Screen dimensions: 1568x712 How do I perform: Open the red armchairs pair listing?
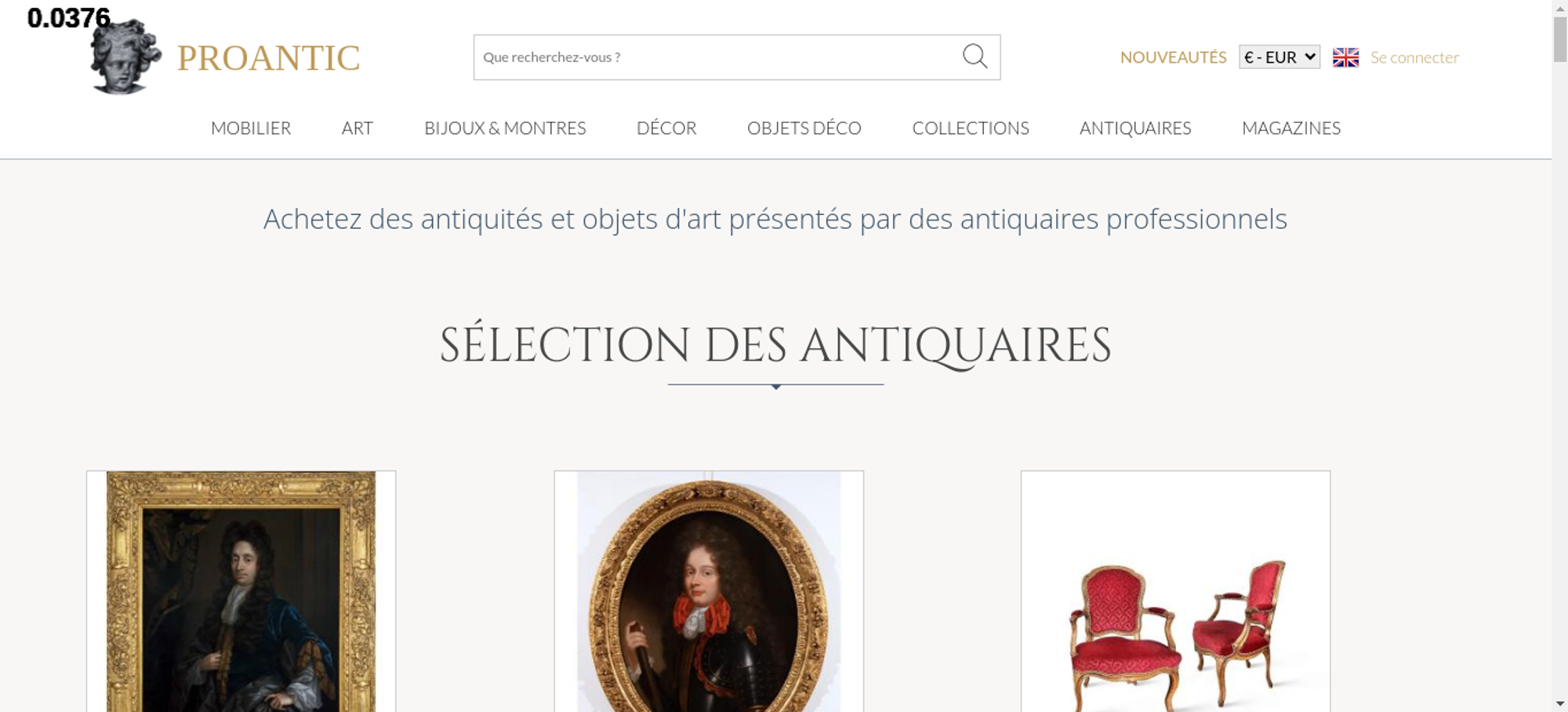[1176, 591]
